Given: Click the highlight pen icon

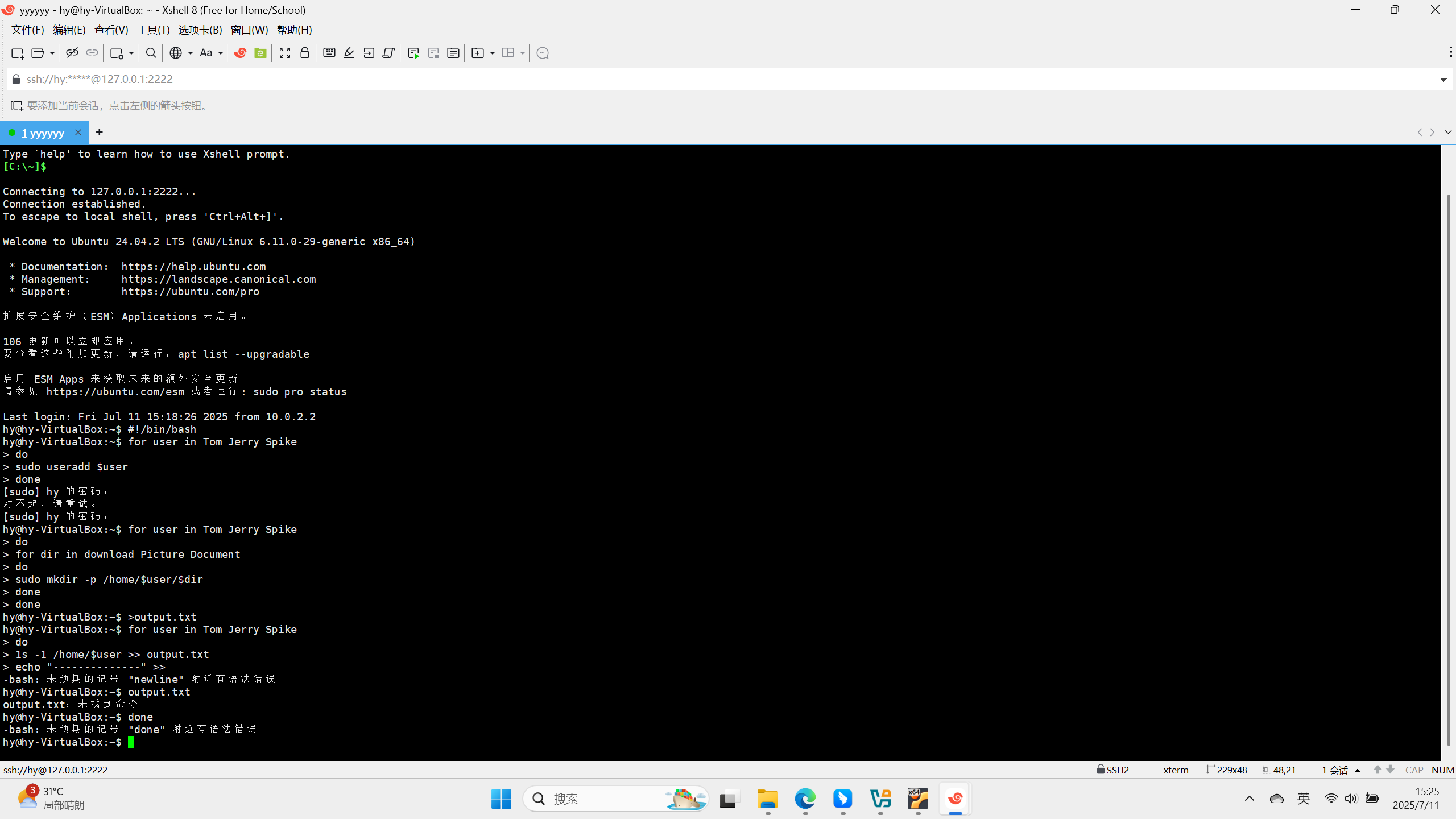Looking at the screenshot, I should pyautogui.click(x=349, y=53).
